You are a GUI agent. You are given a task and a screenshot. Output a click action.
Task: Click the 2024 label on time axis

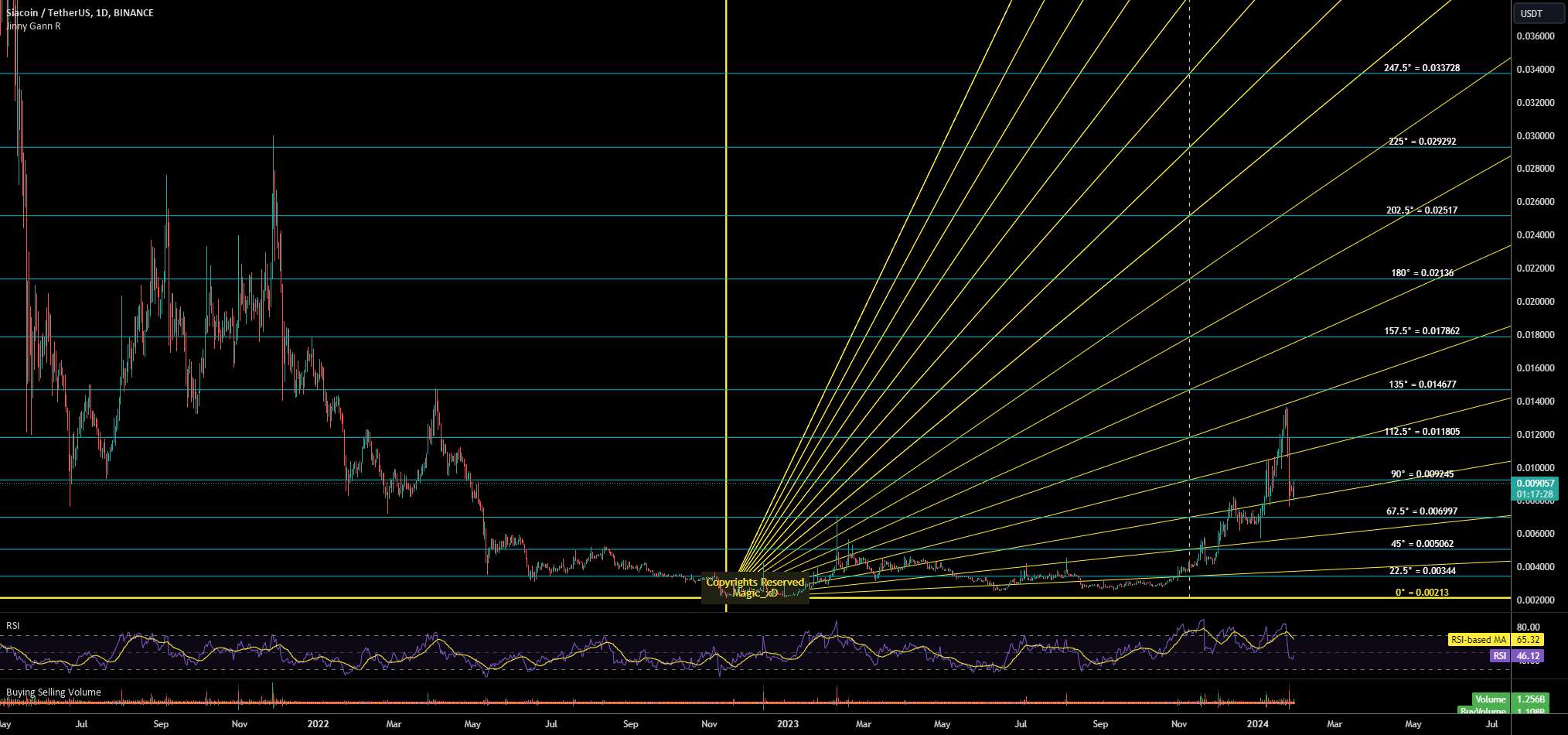[x=1257, y=724]
